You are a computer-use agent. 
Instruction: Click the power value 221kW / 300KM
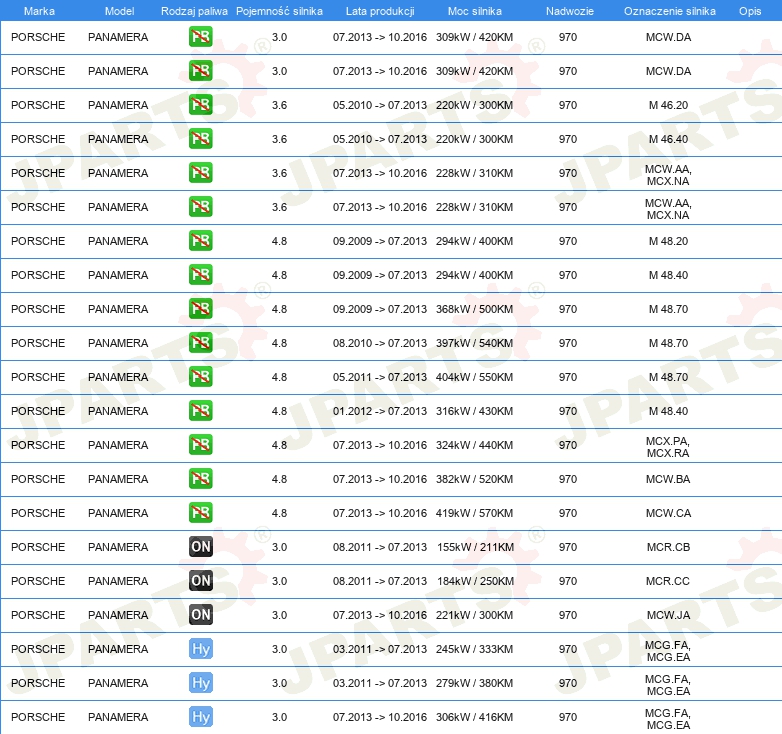474,615
